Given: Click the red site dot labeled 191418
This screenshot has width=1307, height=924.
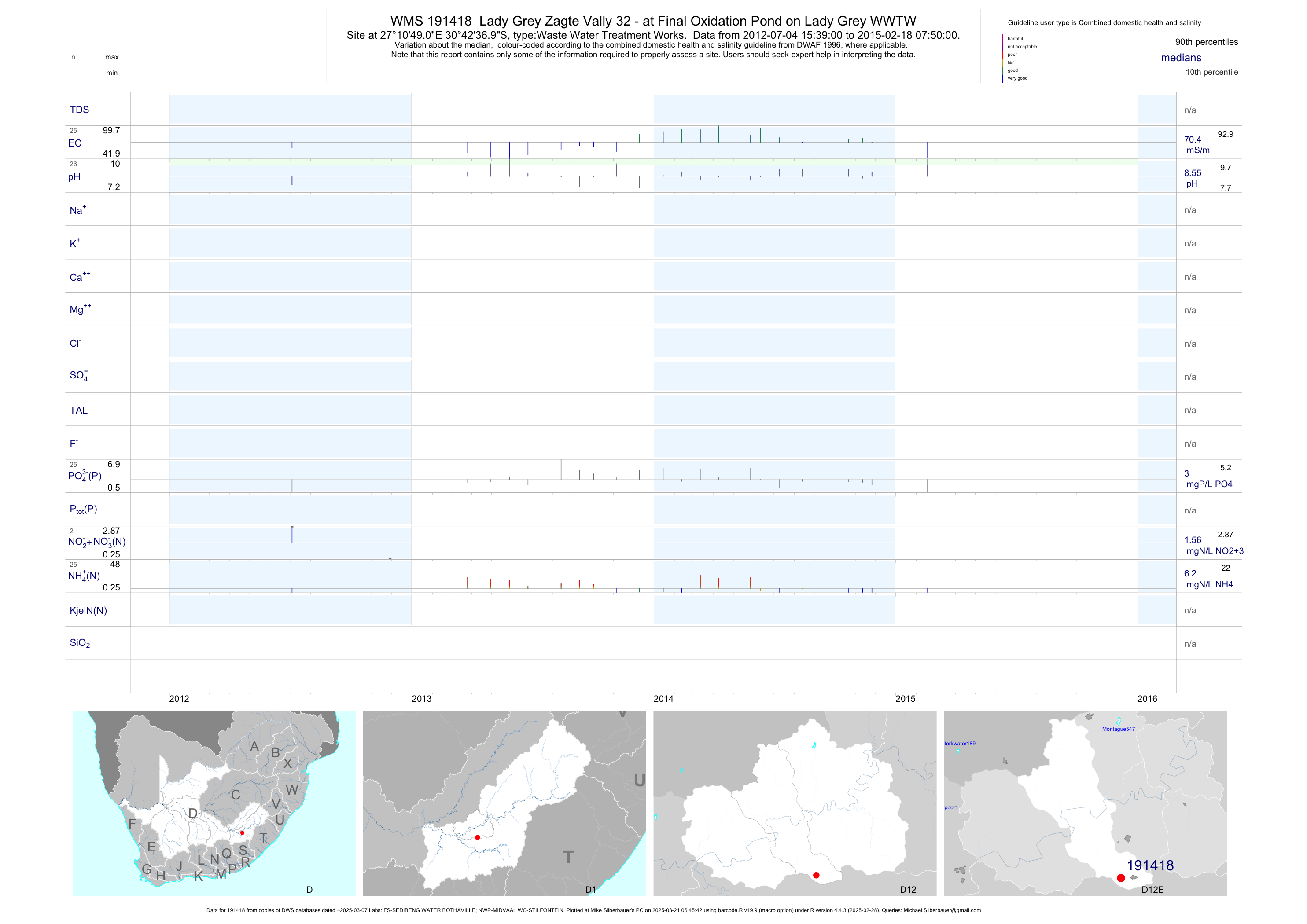Looking at the screenshot, I should (1121, 878).
